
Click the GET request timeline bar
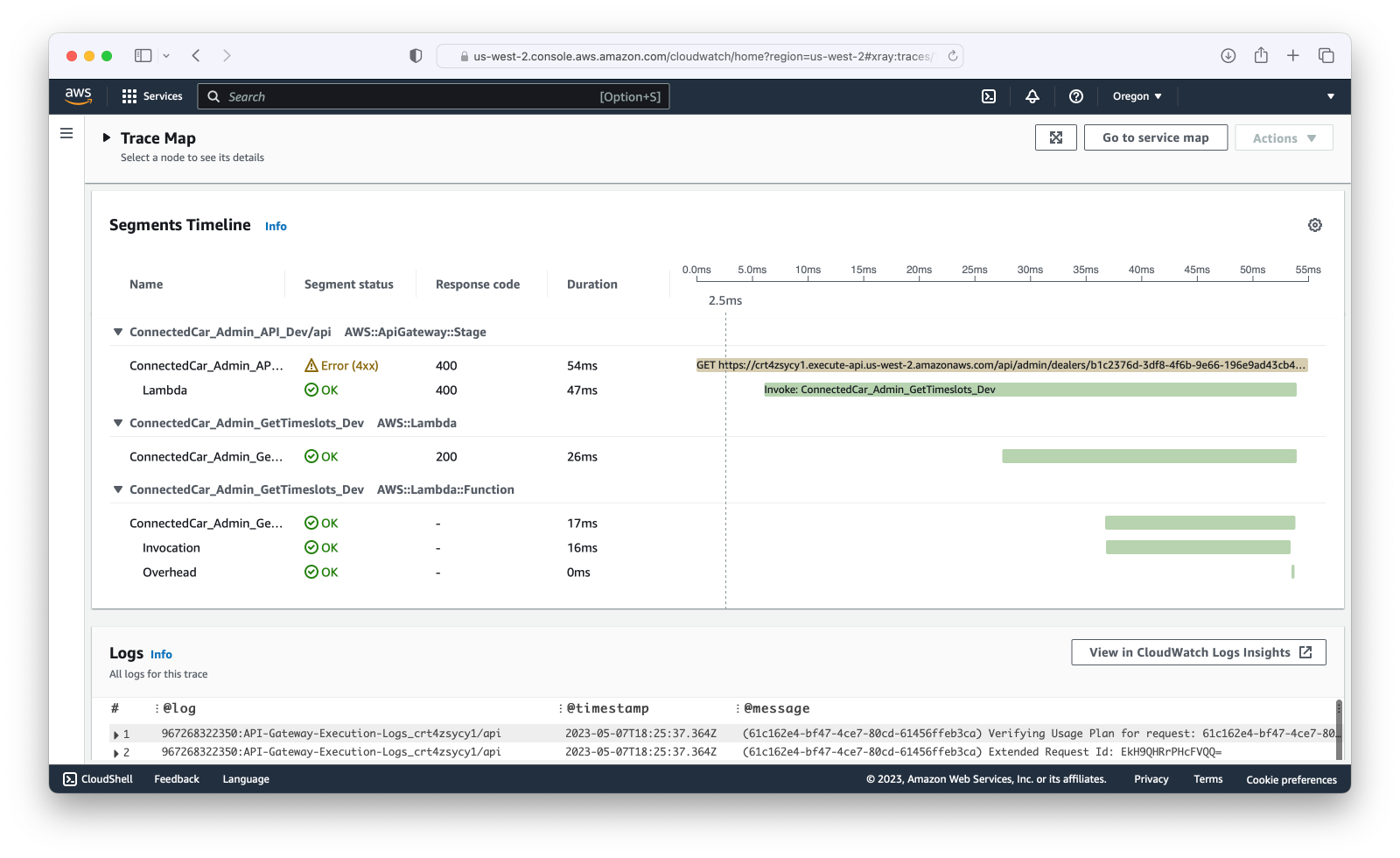pos(1002,365)
